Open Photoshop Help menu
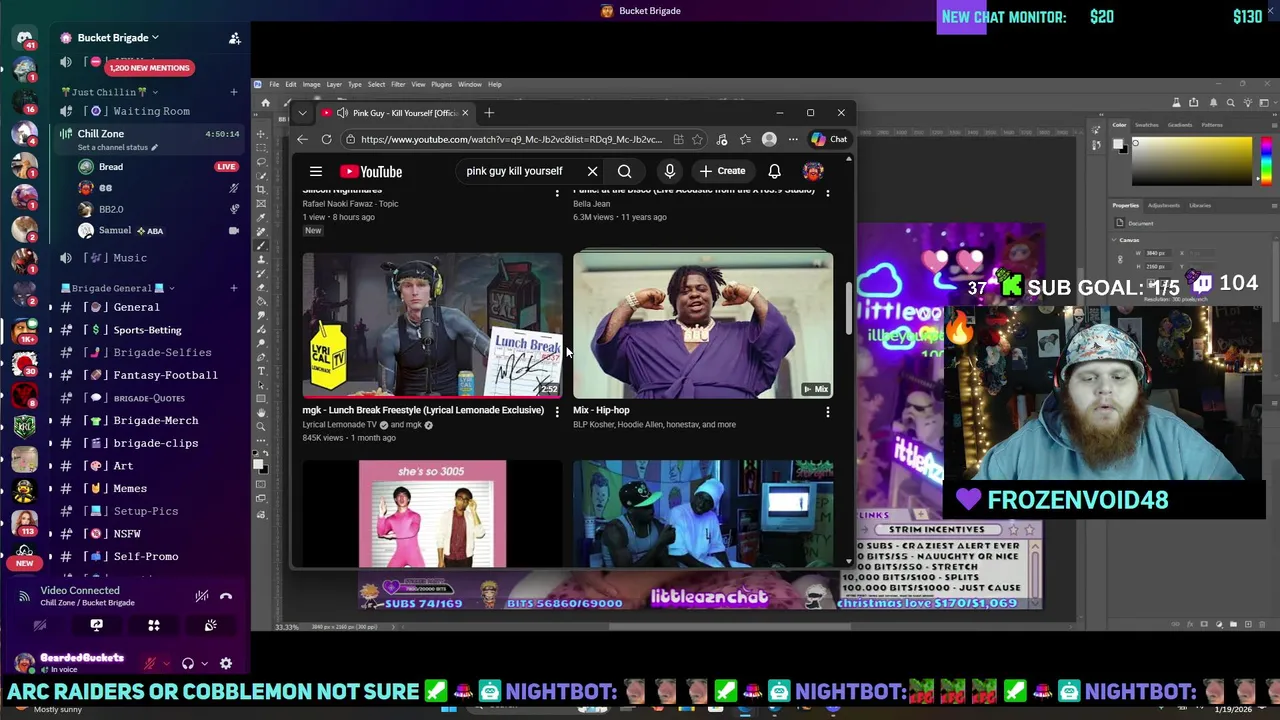This screenshot has width=1280, height=720. tap(495, 84)
